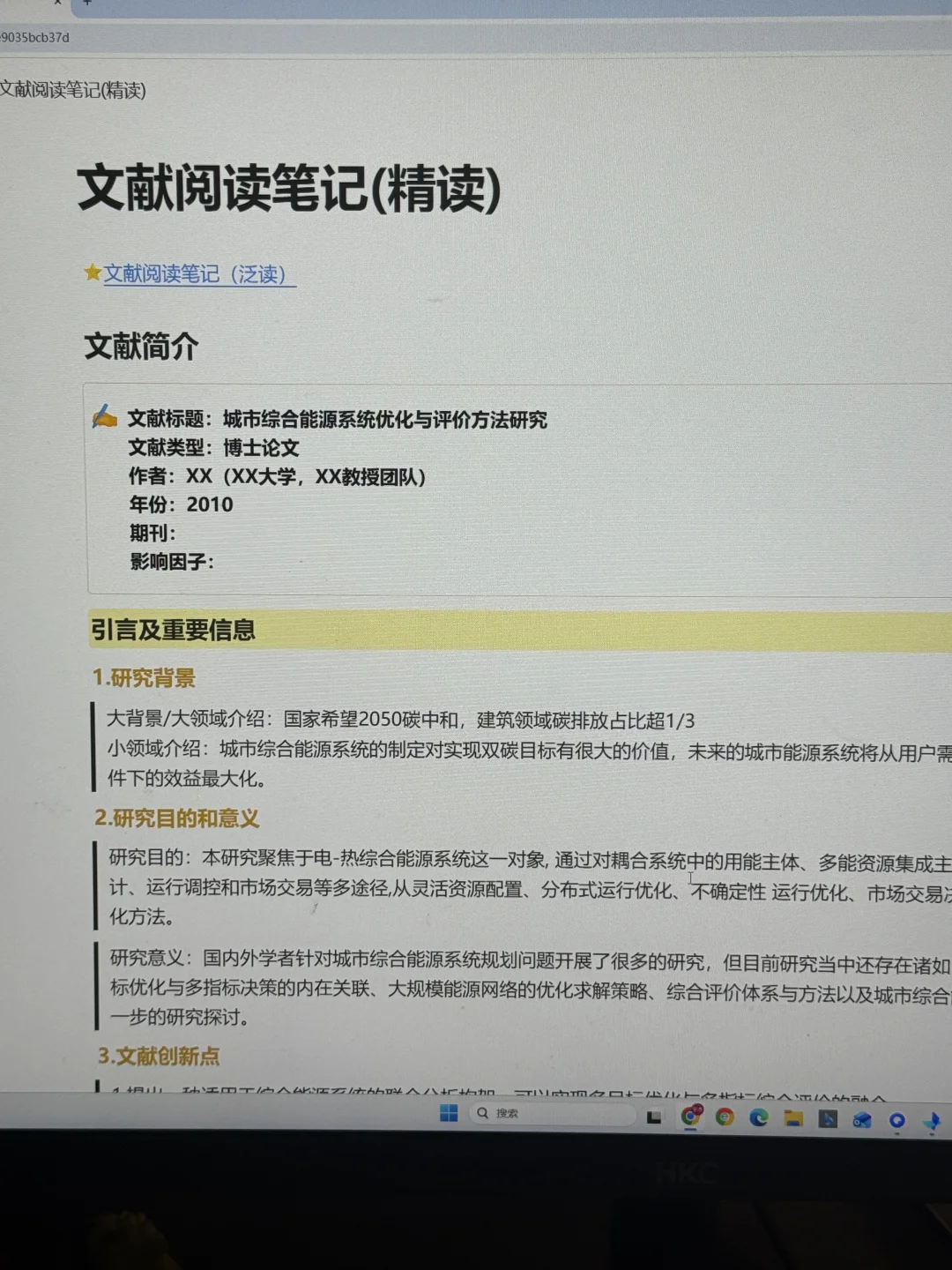
Task: Launch the dark app icon near File Explorer
Action: [x=827, y=1117]
